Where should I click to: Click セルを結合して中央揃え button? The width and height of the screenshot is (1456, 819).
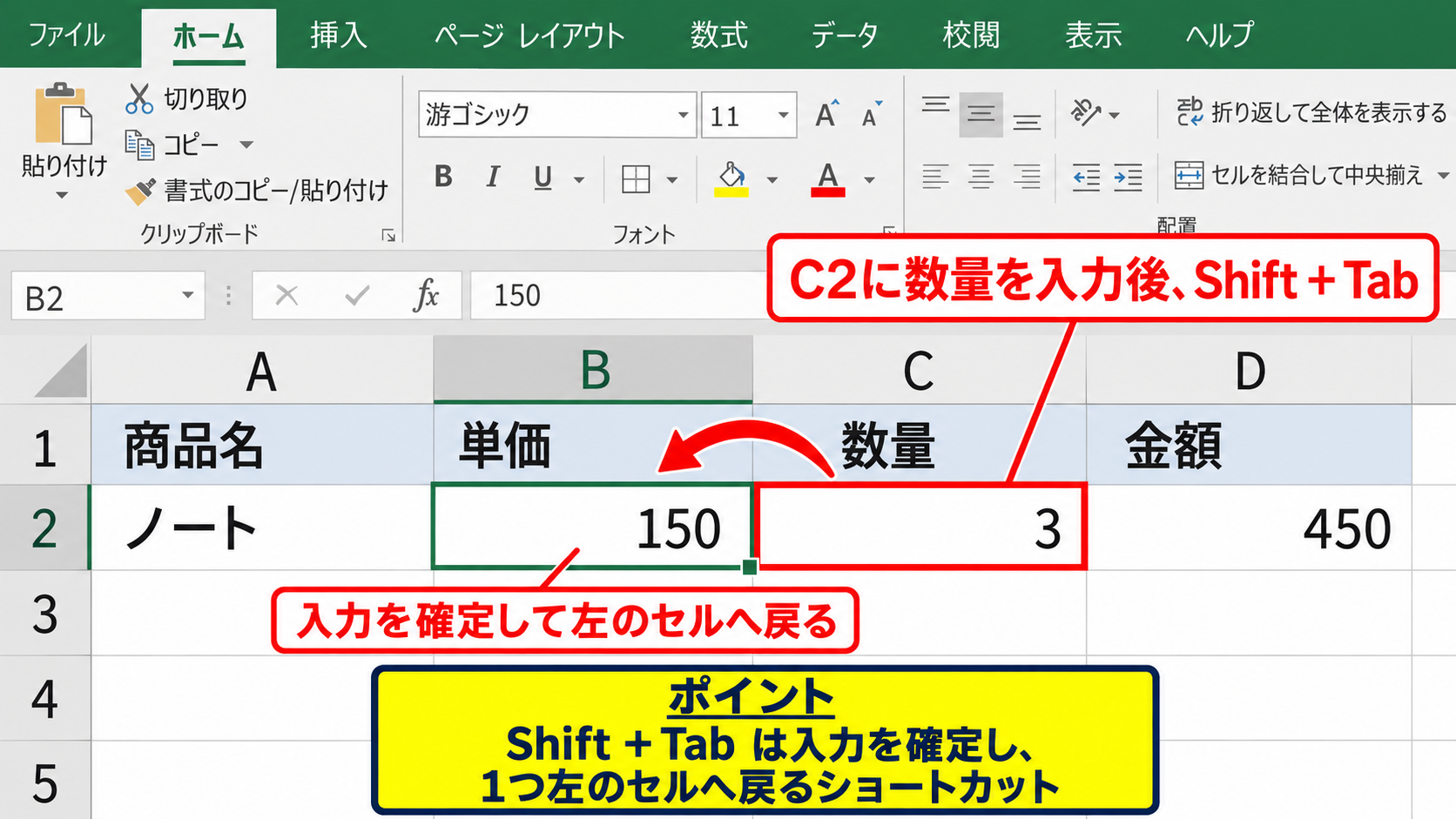pyautogui.click(x=1298, y=175)
